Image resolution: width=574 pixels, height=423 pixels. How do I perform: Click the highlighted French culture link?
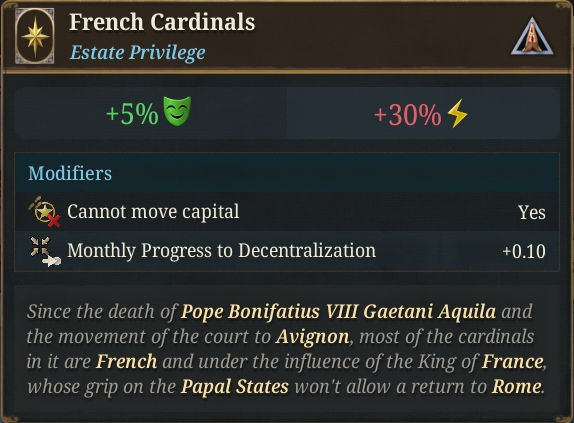(x=127, y=362)
